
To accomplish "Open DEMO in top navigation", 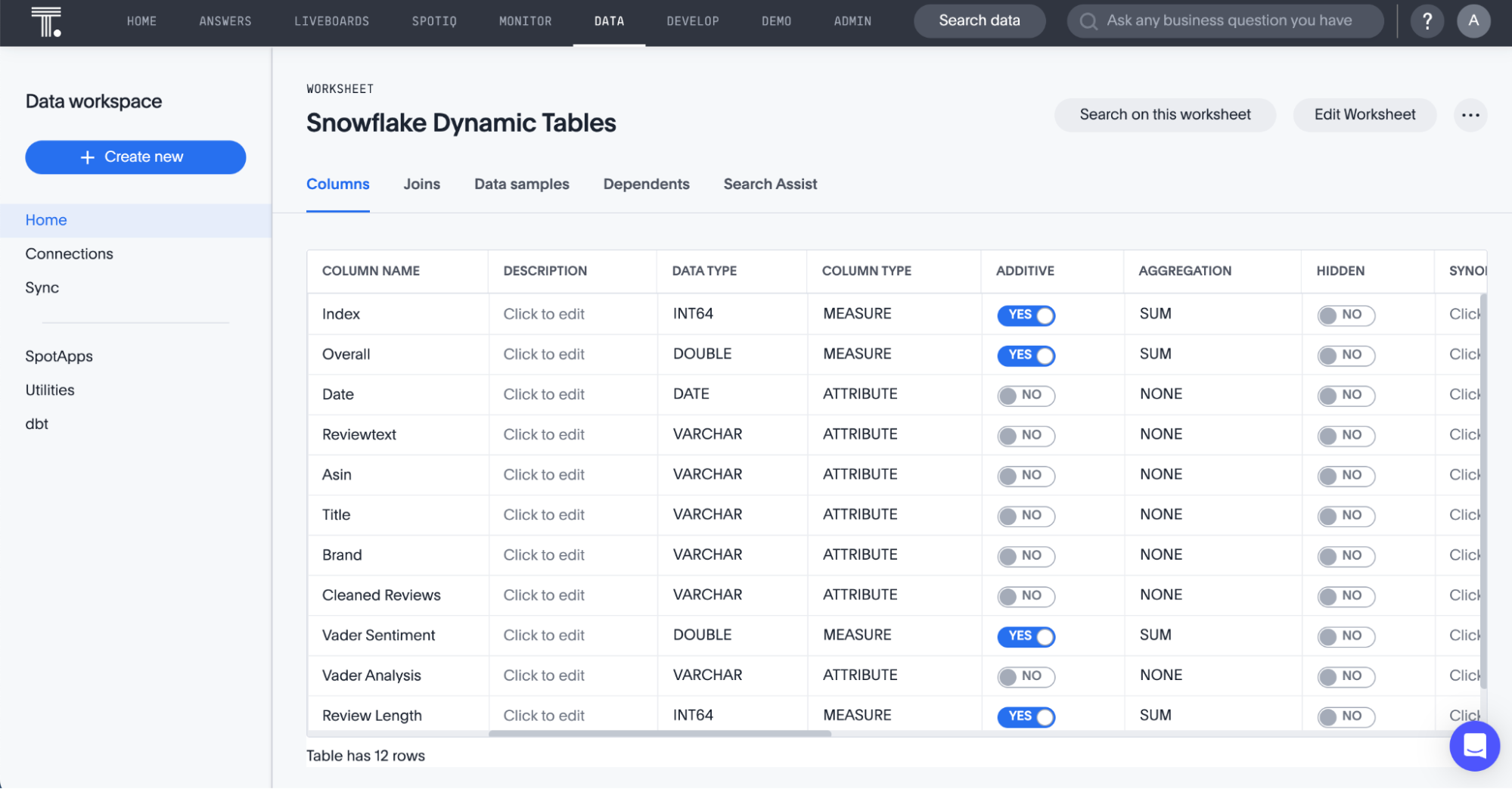I will [776, 21].
